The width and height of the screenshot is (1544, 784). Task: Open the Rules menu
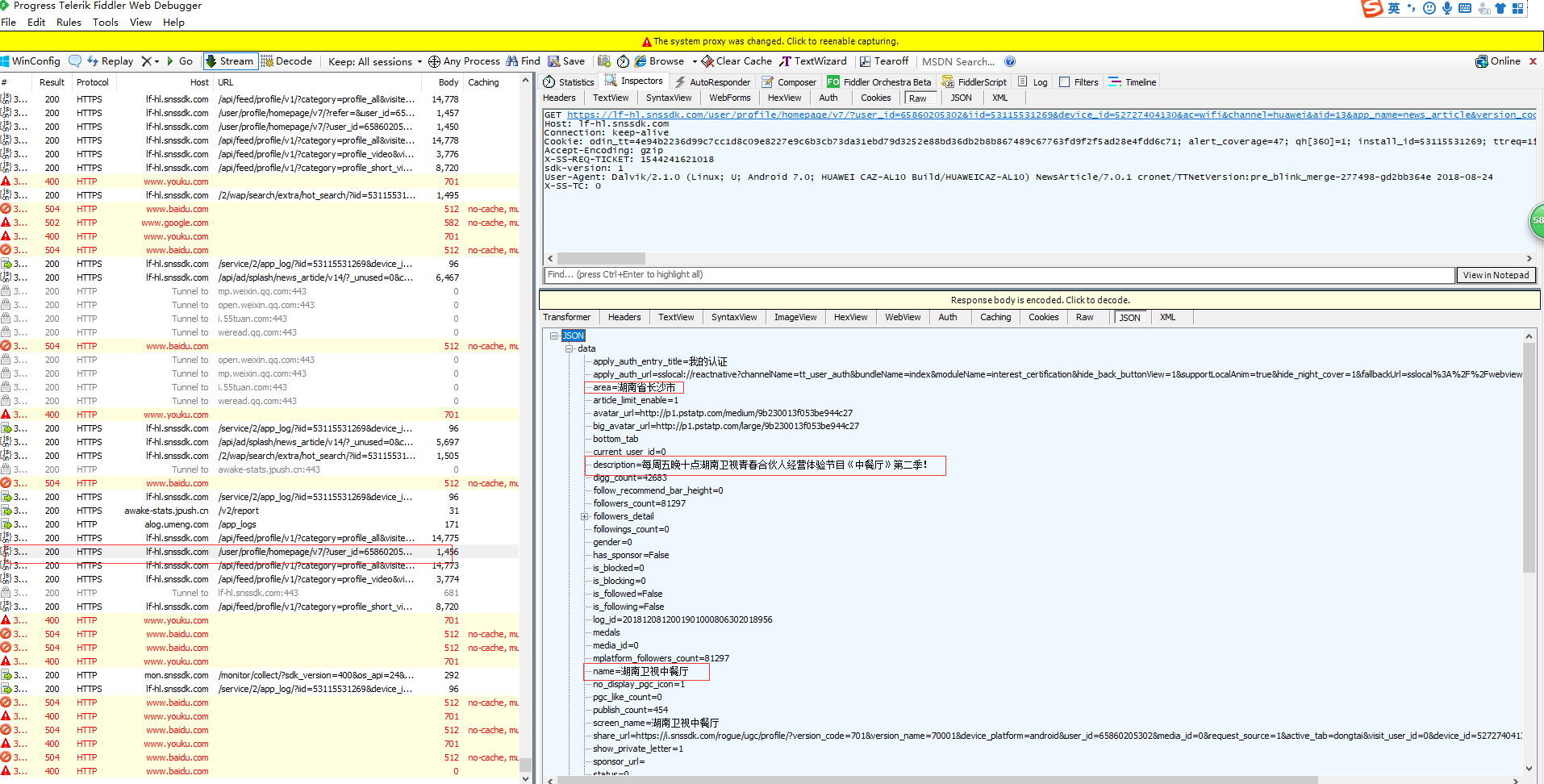click(69, 23)
